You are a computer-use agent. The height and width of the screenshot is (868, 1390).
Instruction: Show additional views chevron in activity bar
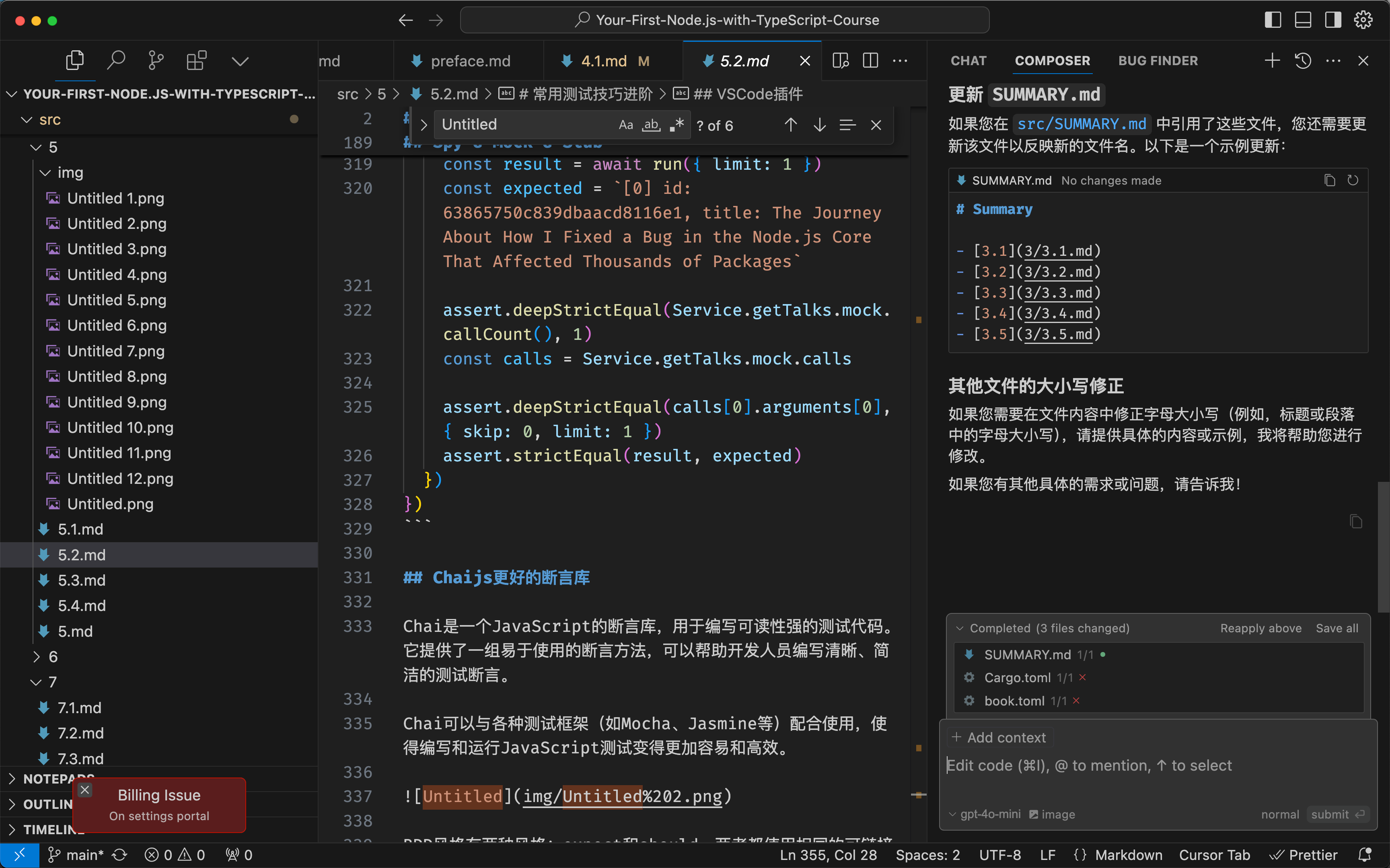point(240,61)
